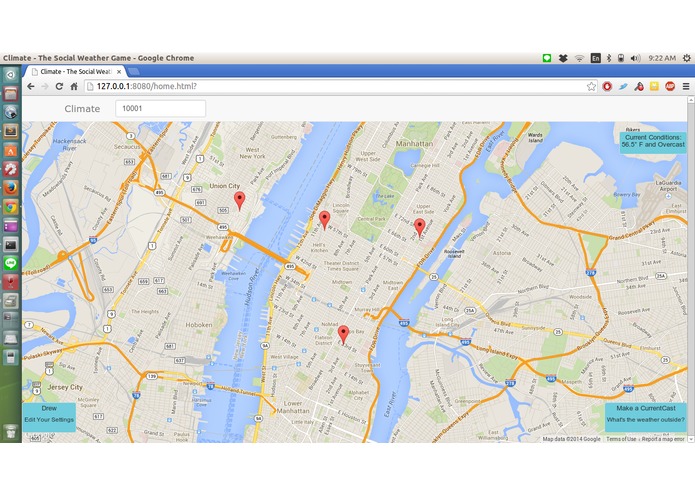Open the Chrome hamburger menu
The height and width of the screenshot is (494, 695).
pos(686,86)
